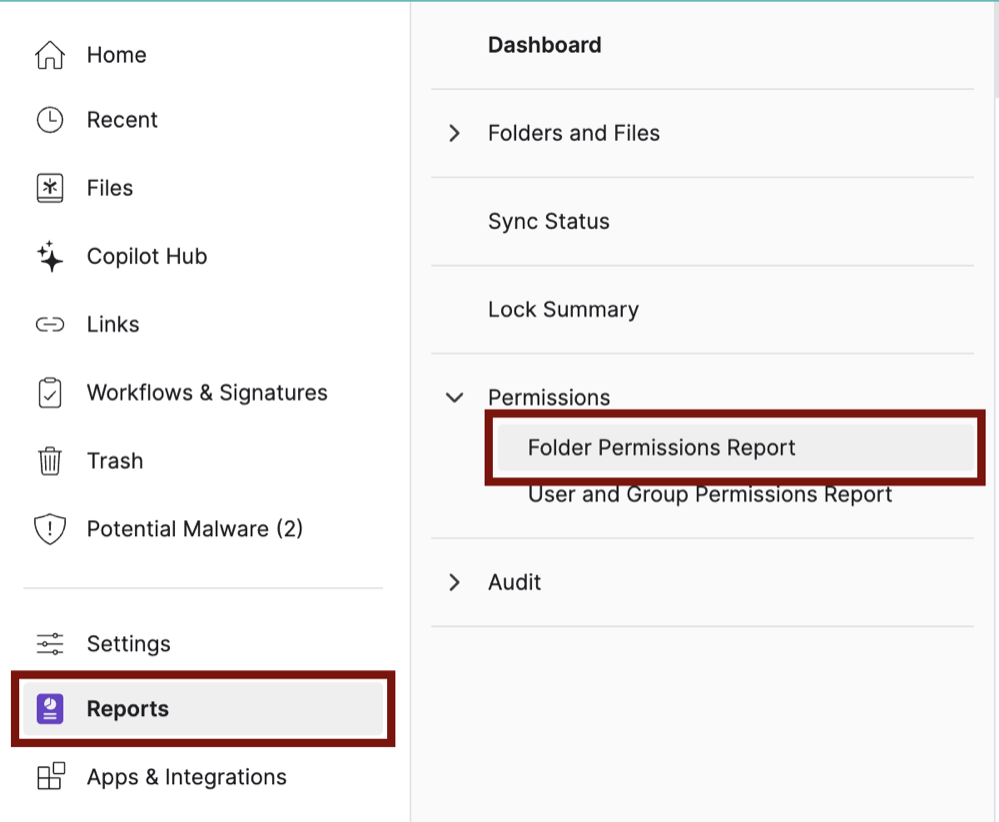Open the Folder Permissions Report
This screenshot has width=999, height=822.
coord(661,447)
